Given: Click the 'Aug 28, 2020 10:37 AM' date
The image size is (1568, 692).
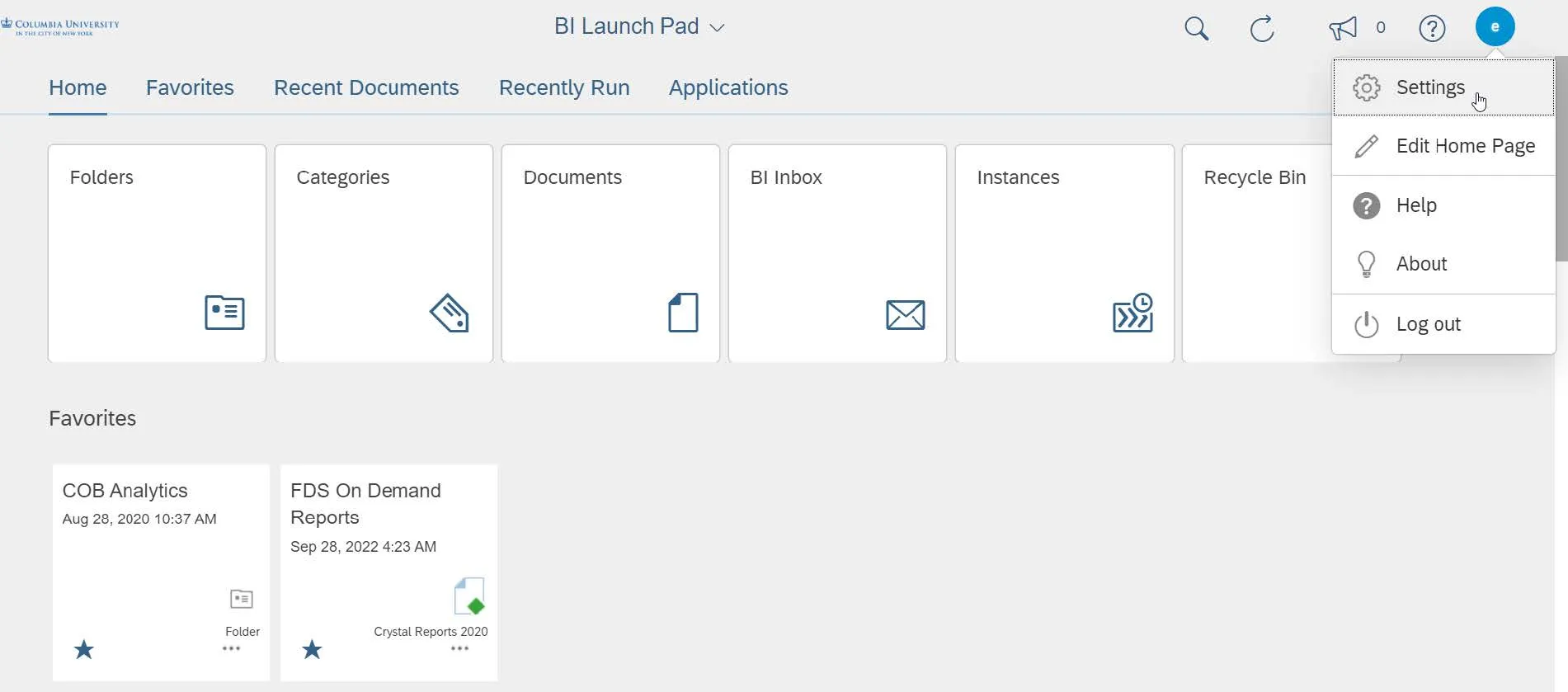Looking at the screenshot, I should (139, 519).
